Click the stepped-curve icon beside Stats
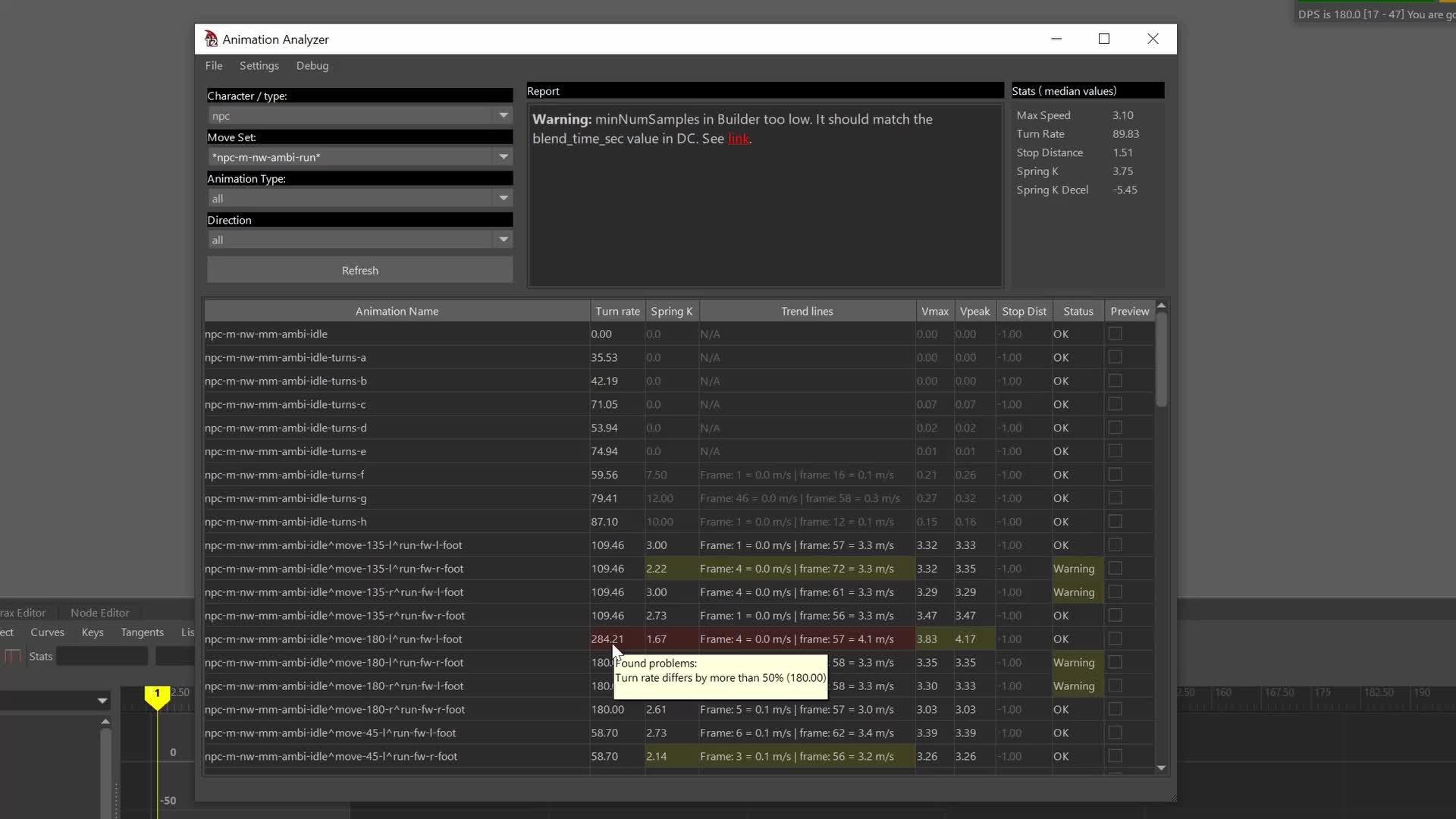Viewport: 1456px width, 819px height. click(12, 656)
